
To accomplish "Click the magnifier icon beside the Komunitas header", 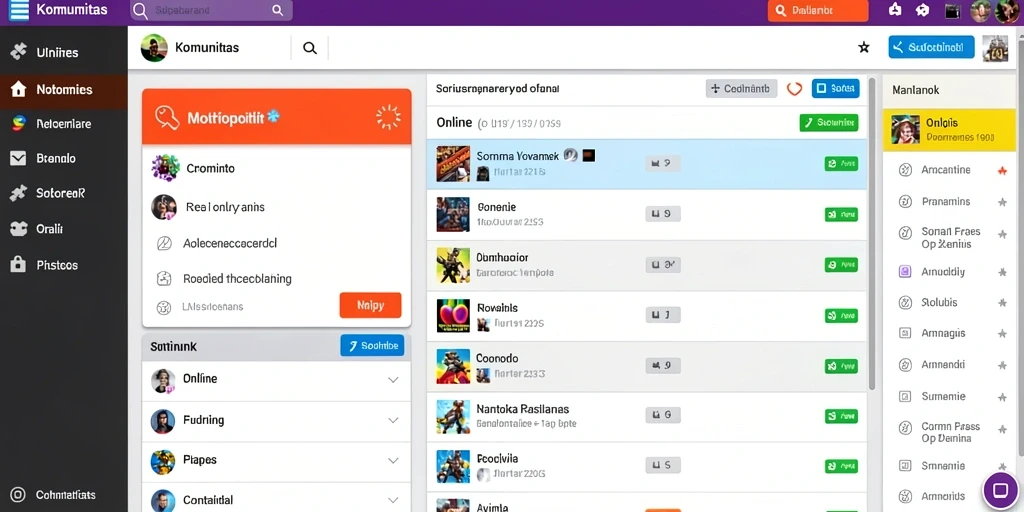I will (x=310, y=48).
